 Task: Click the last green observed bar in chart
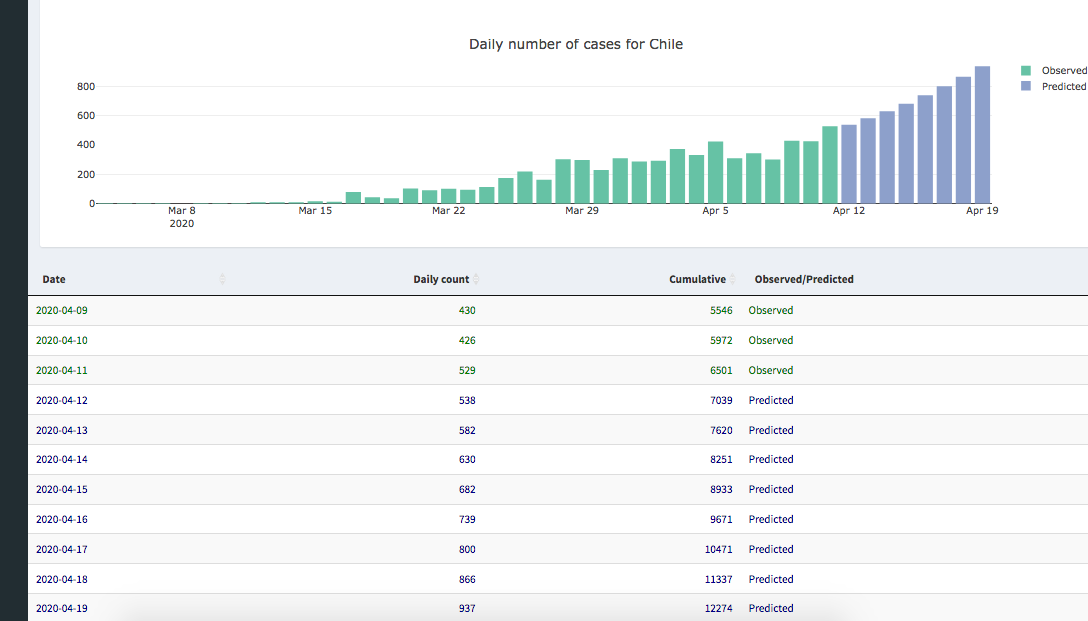pyautogui.click(x=830, y=165)
